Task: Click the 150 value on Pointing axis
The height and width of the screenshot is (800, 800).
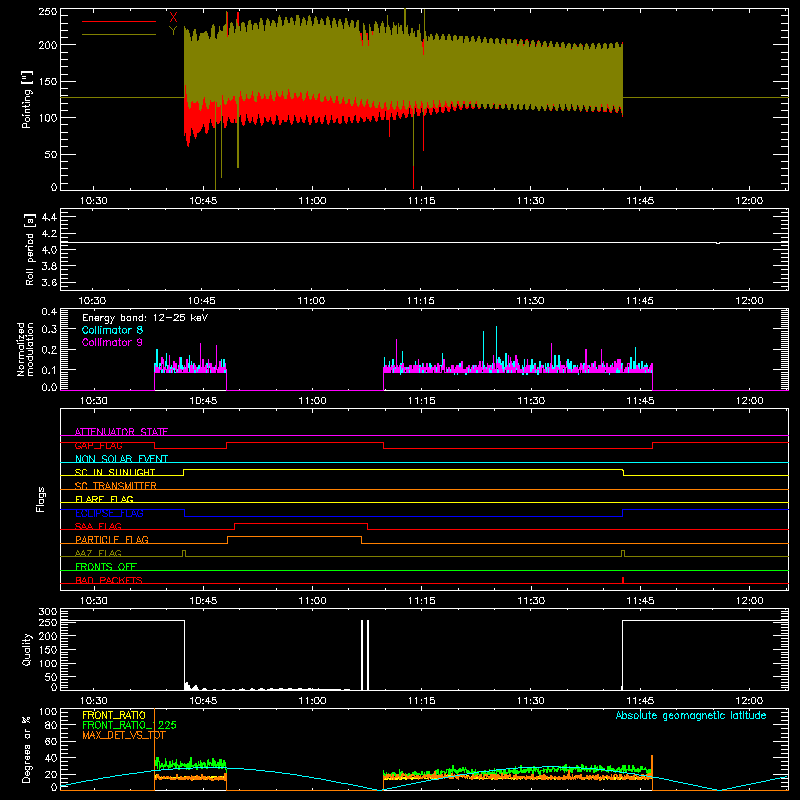Action: [x=48, y=82]
